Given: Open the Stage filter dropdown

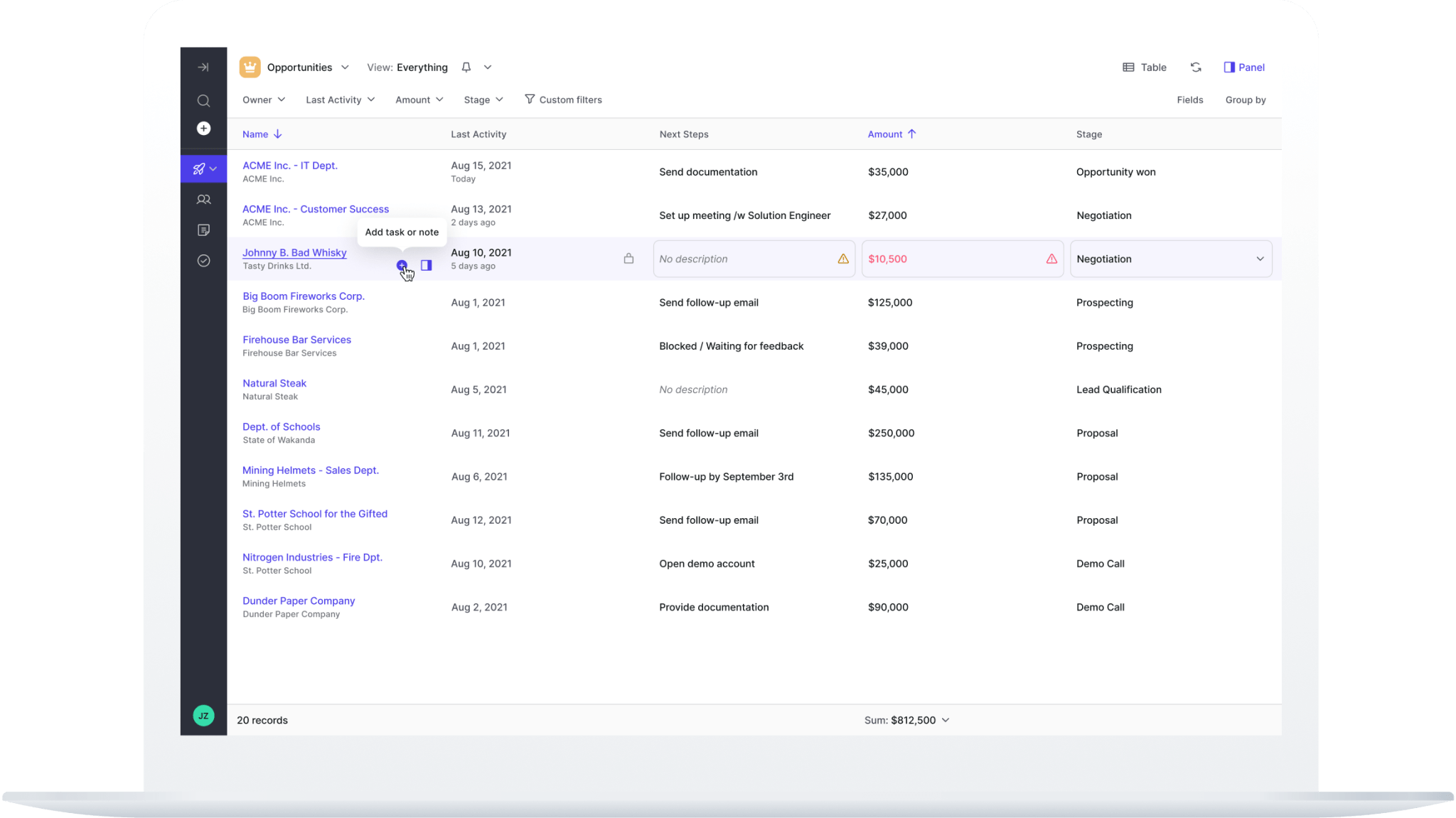Looking at the screenshot, I should point(483,99).
